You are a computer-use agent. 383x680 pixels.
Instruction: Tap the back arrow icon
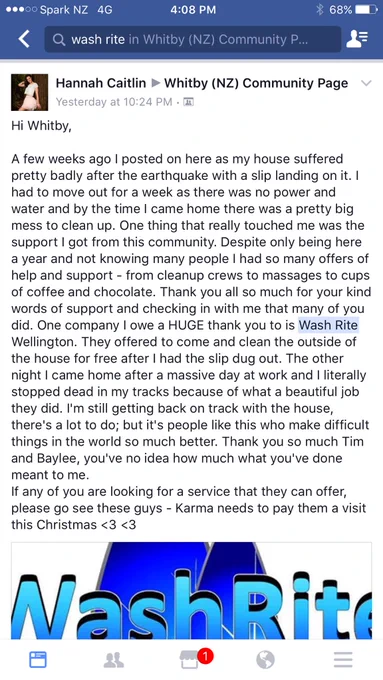24,39
